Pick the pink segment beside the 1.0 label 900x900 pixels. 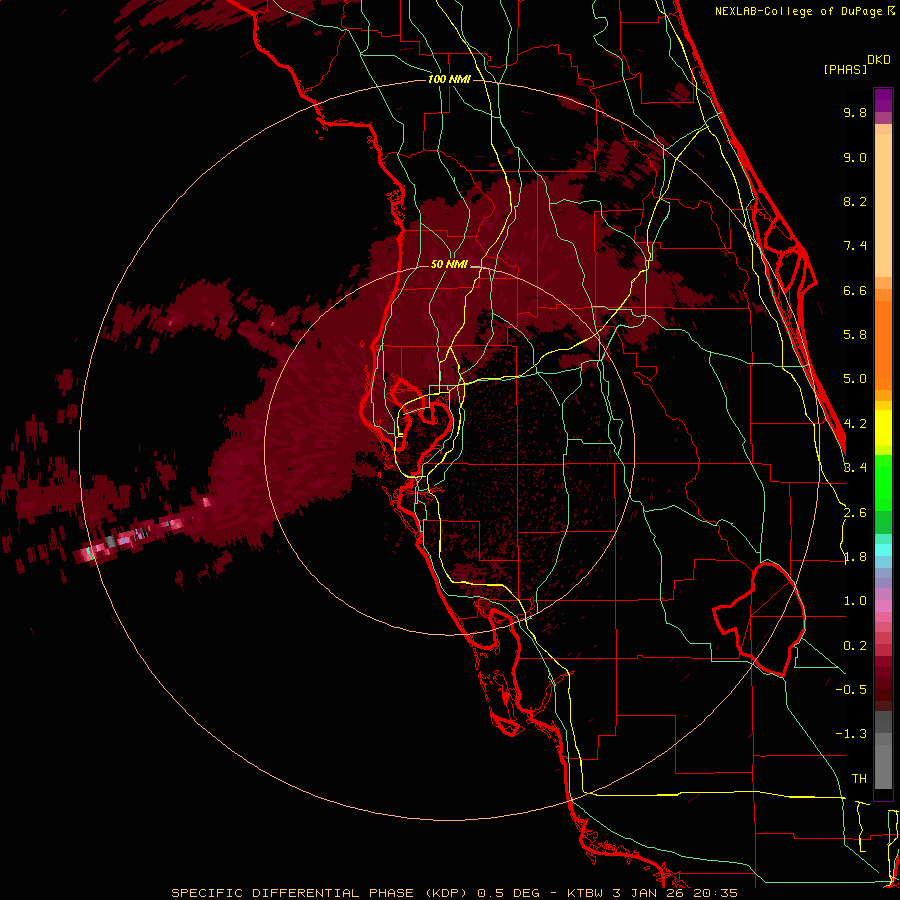pyautogui.click(x=883, y=606)
